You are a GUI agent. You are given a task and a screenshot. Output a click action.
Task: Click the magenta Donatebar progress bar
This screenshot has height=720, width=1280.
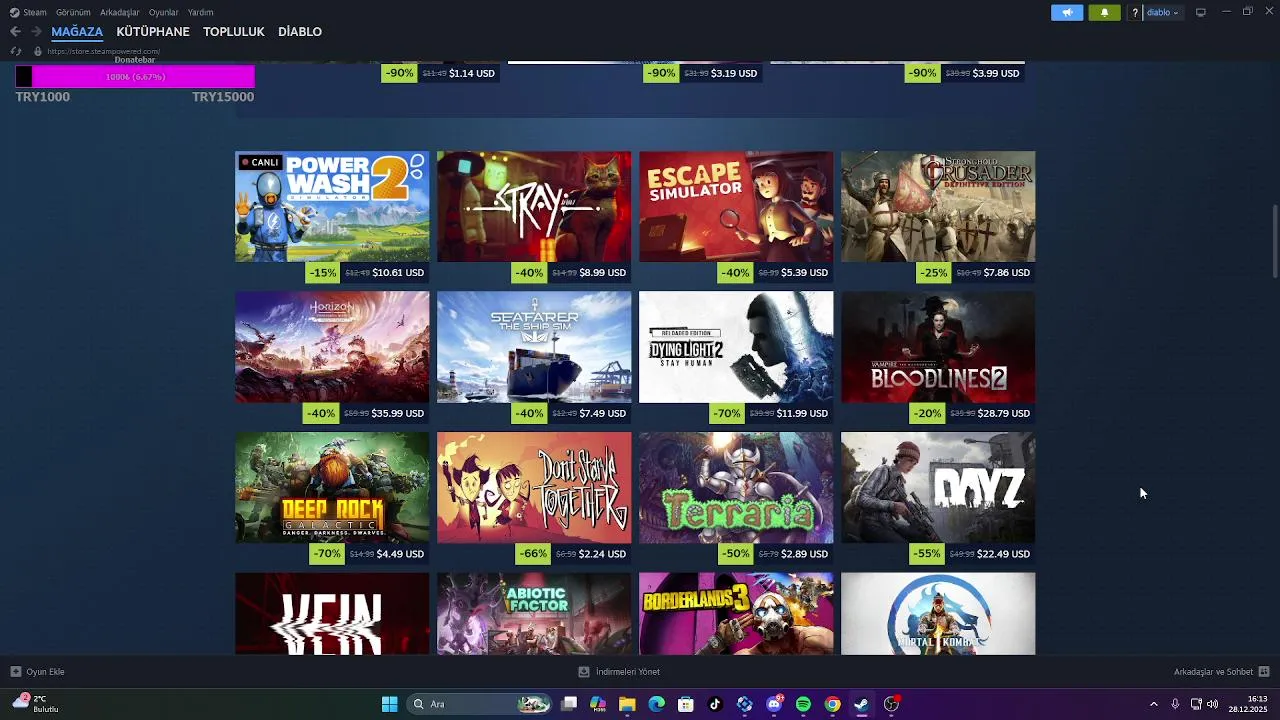pyautogui.click(x=135, y=77)
